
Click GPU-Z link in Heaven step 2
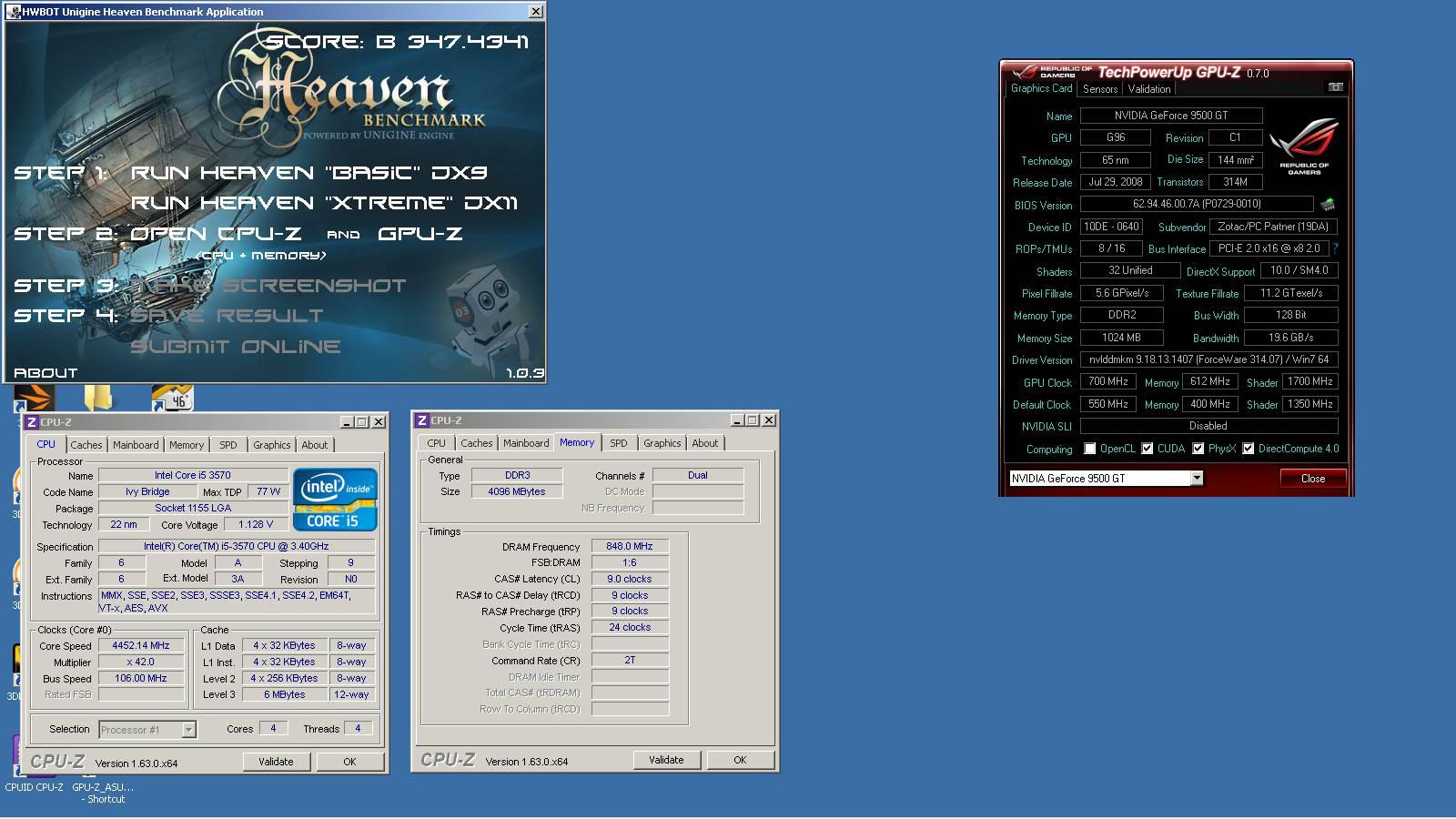420,234
